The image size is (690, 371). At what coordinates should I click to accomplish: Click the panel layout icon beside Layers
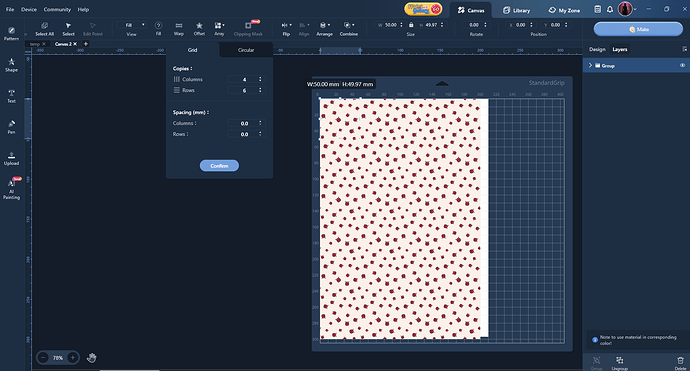(684, 49)
